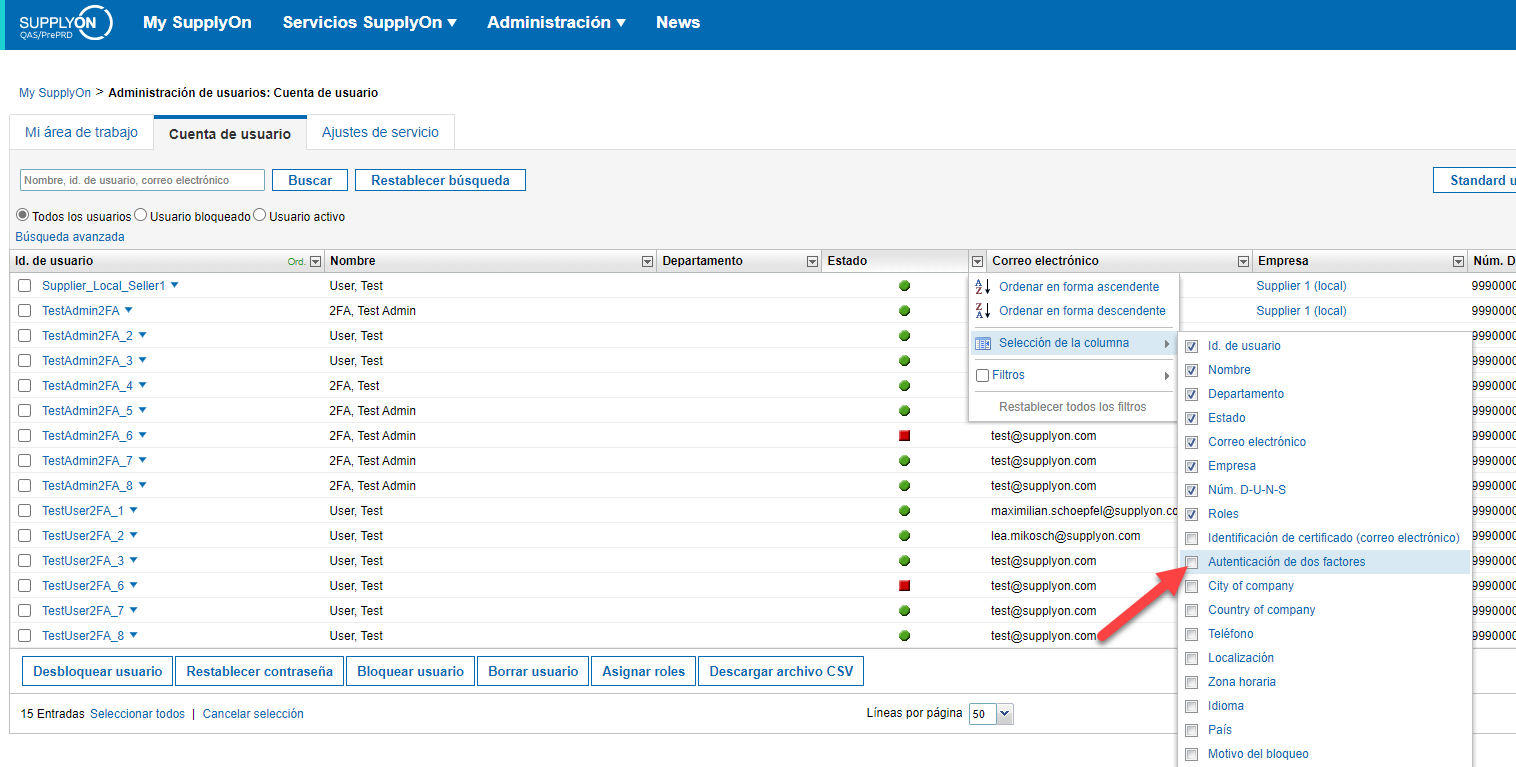Open the TestAdmin2FA_4 user link
This screenshot has width=1516, height=767.
point(87,386)
